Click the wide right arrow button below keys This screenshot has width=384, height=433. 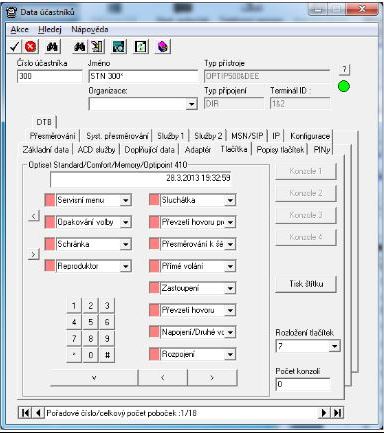pos(212,378)
